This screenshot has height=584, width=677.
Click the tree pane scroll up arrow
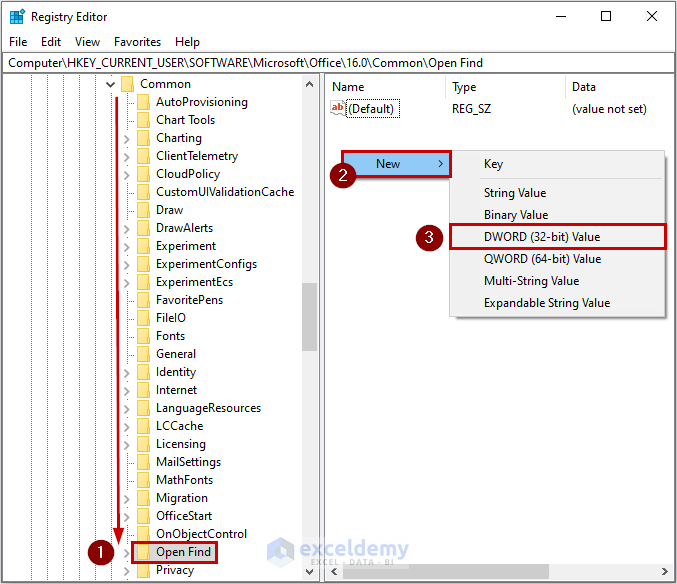310,84
